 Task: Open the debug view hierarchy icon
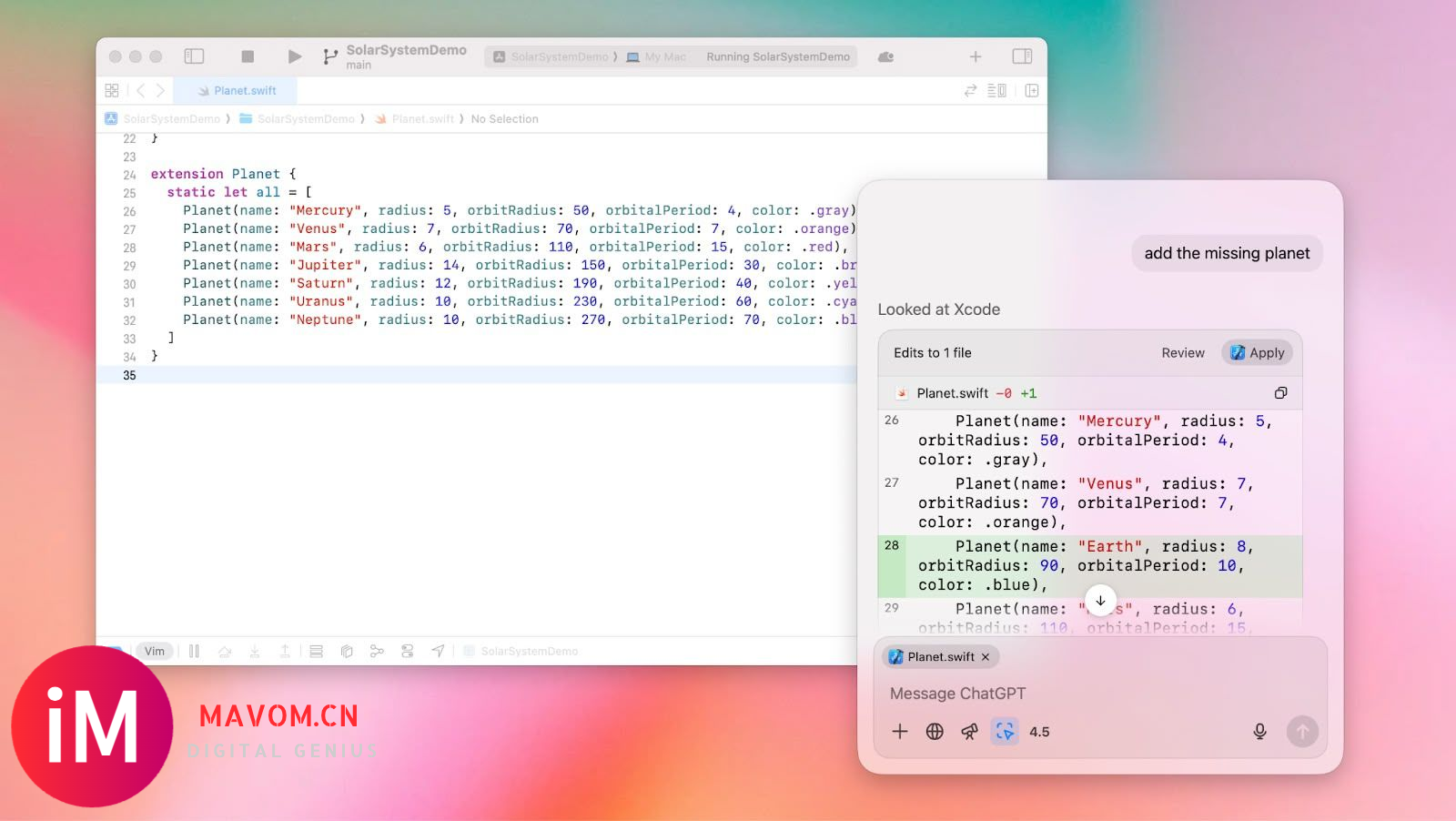click(316, 651)
